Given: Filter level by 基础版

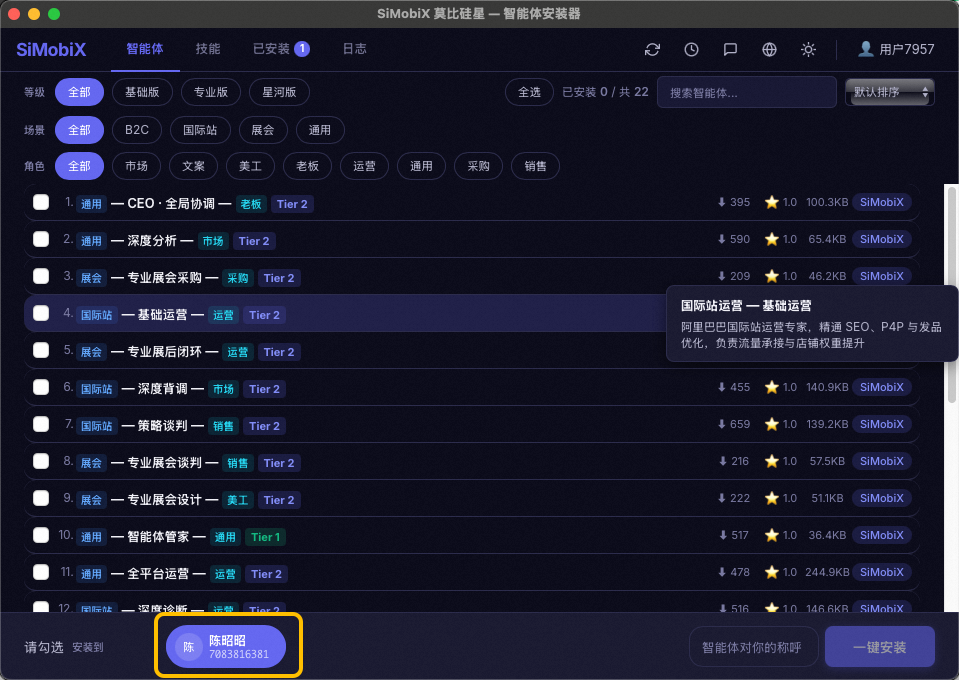Looking at the screenshot, I should (143, 92).
